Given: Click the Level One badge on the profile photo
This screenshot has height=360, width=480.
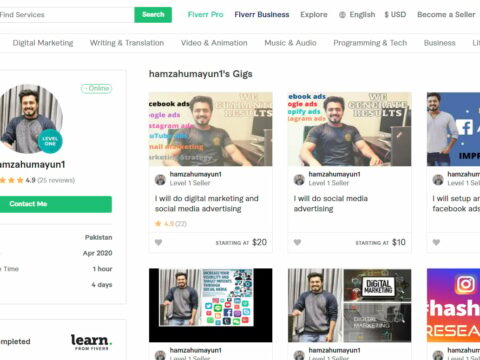Looking at the screenshot, I should 50,141.
